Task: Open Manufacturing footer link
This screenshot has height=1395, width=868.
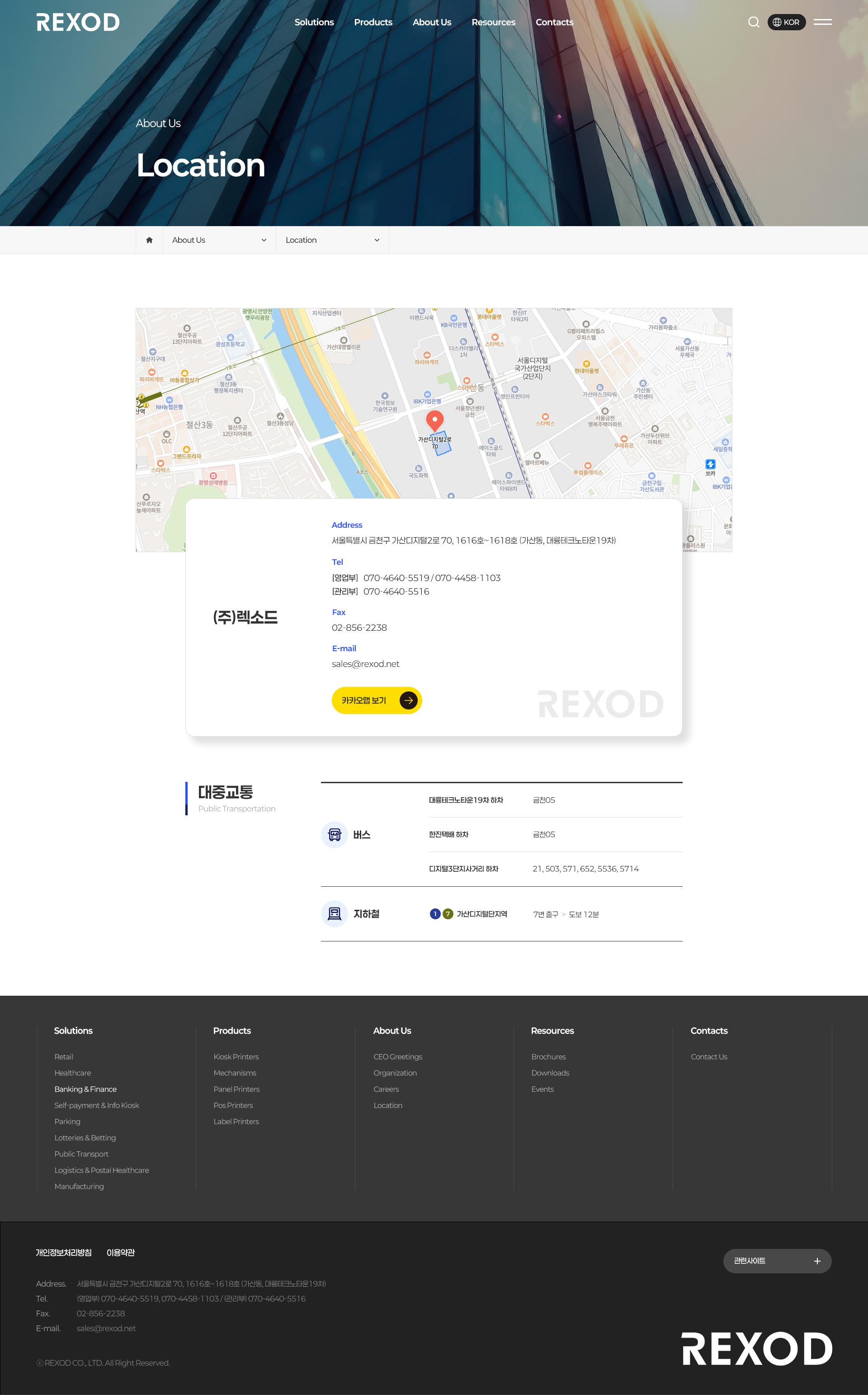Action: pyautogui.click(x=79, y=1186)
